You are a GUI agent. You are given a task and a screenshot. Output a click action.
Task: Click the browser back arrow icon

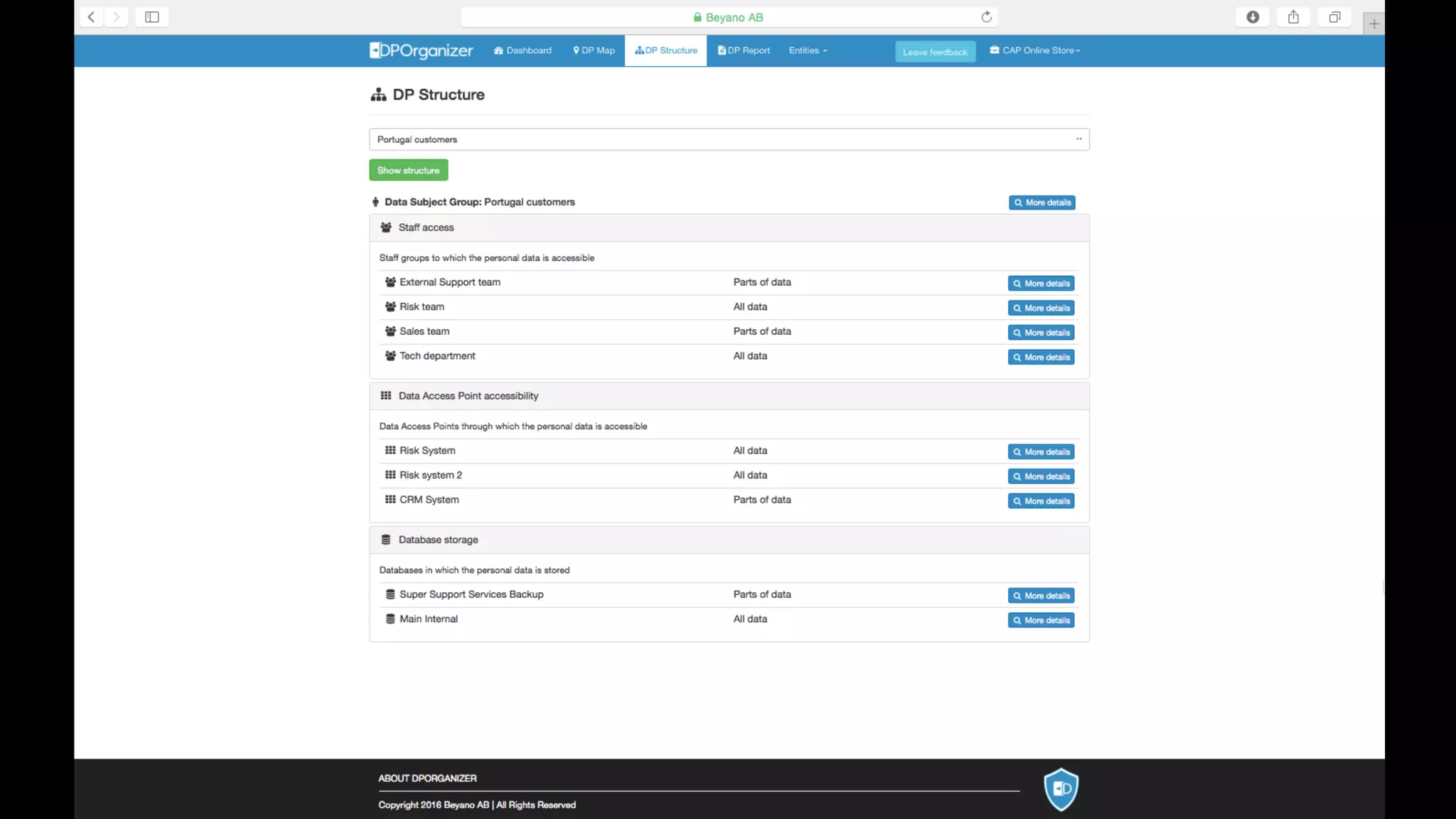point(91,17)
